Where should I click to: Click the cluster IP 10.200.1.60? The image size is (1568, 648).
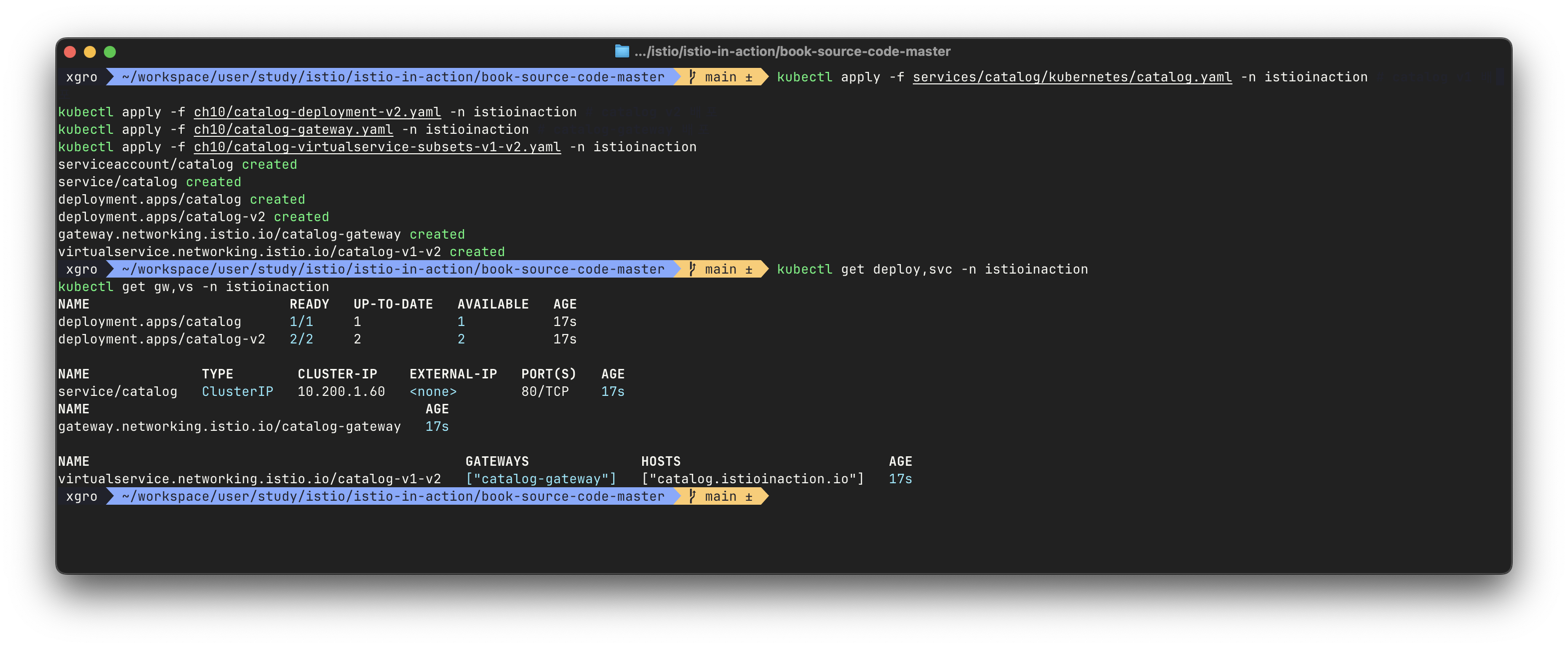342,392
